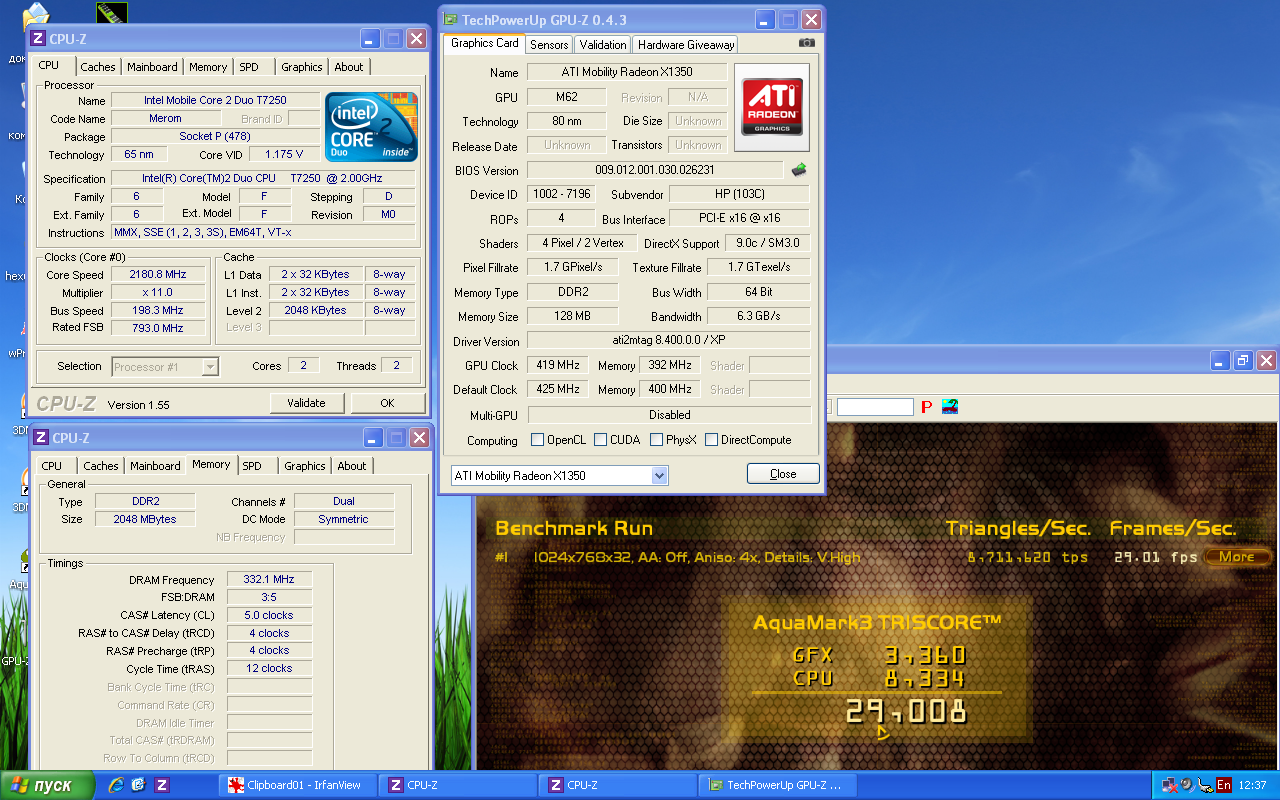Click the CPU-Z OK button
The image size is (1280, 800).
(387, 403)
